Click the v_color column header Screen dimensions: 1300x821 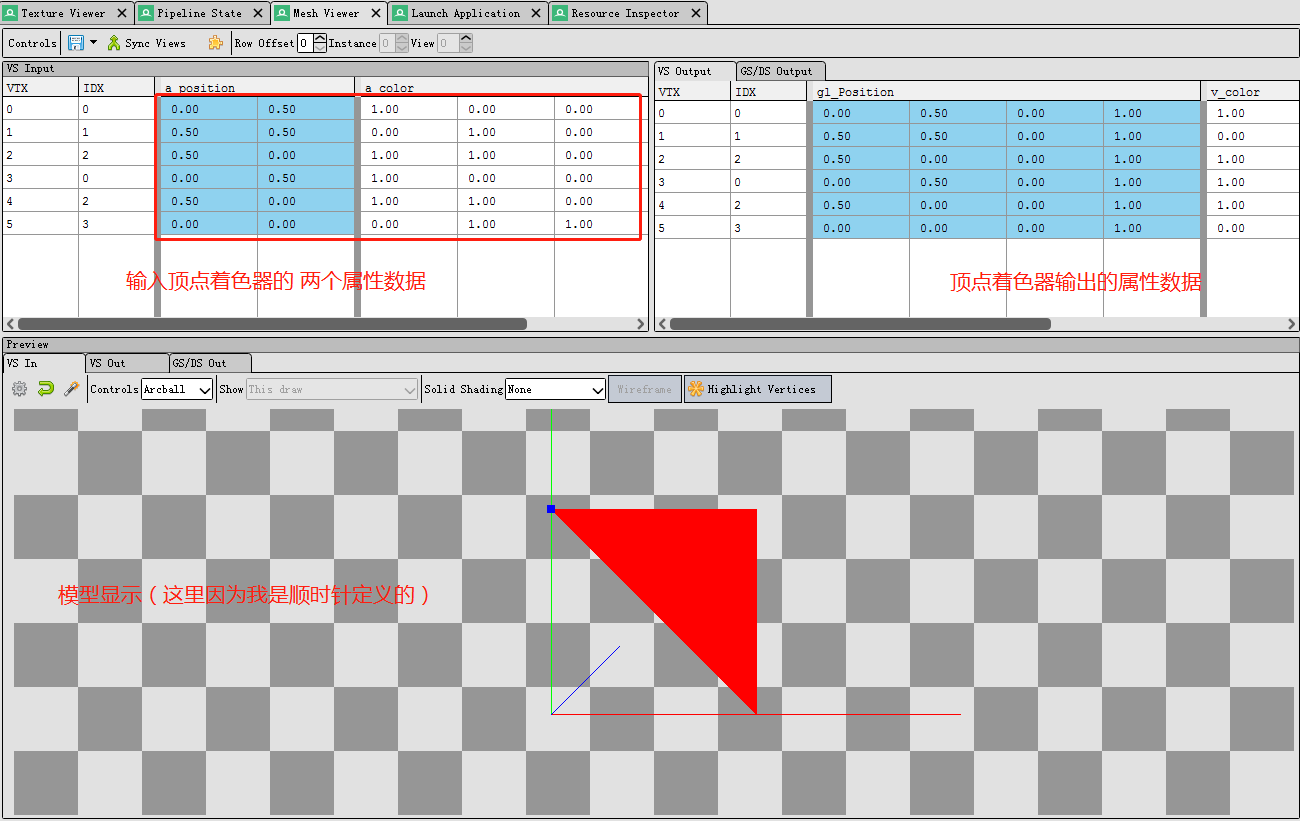click(x=1252, y=92)
